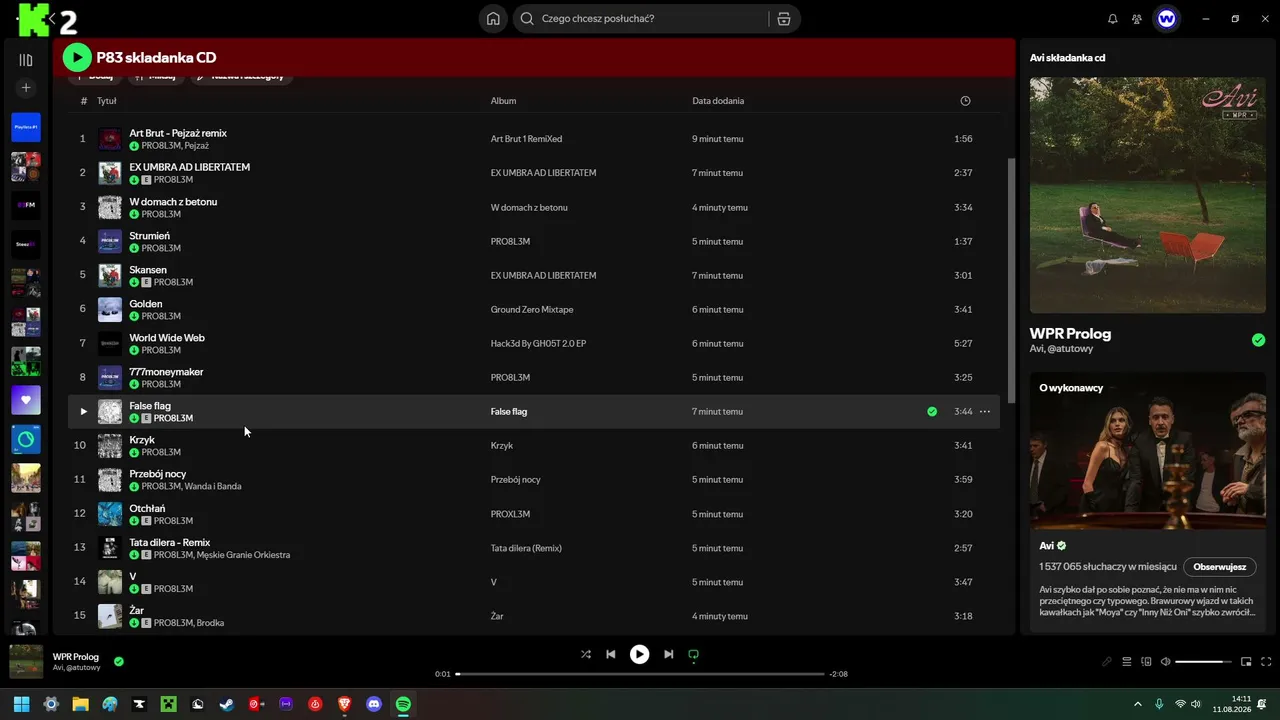The width and height of the screenshot is (1280, 720).
Task: Open the miniplayer icon
Action: (x=1246, y=662)
